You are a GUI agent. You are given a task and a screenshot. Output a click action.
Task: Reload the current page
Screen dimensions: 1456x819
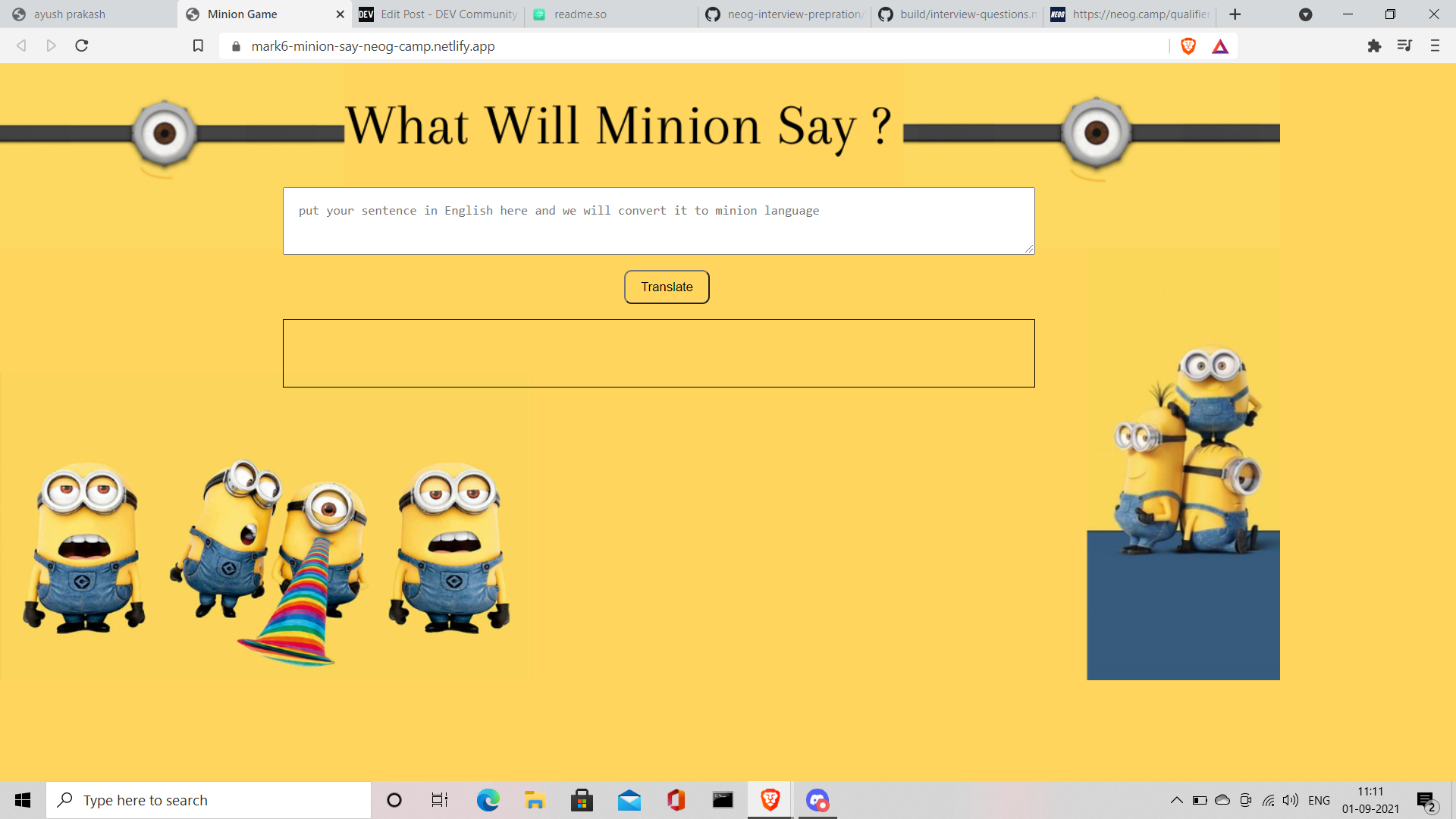pos(81,45)
